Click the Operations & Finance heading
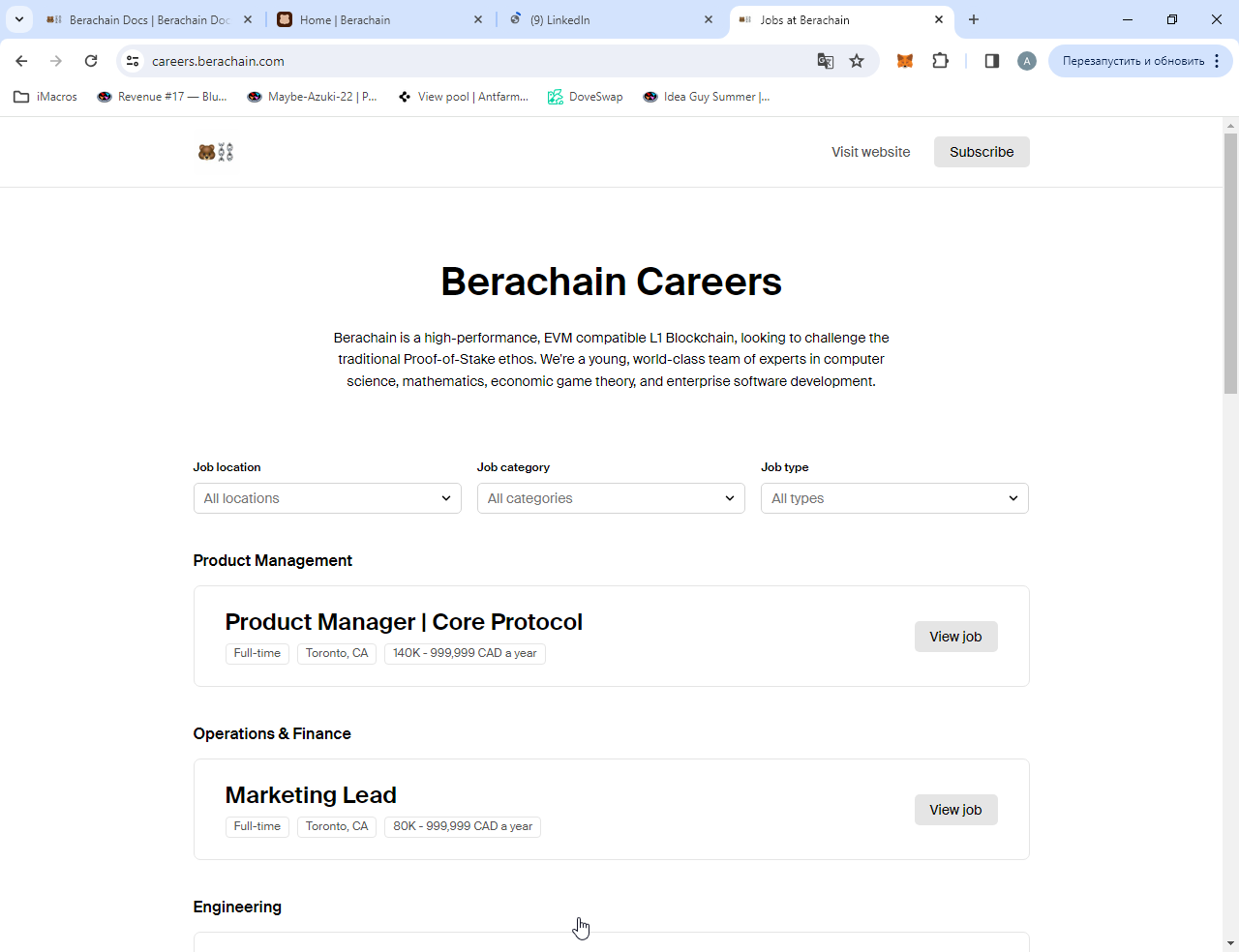This screenshot has width=1239, height=952. pos(272,733)
